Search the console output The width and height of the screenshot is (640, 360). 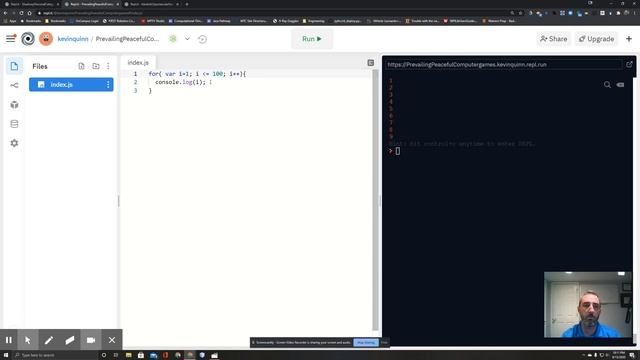pos(607,84)
